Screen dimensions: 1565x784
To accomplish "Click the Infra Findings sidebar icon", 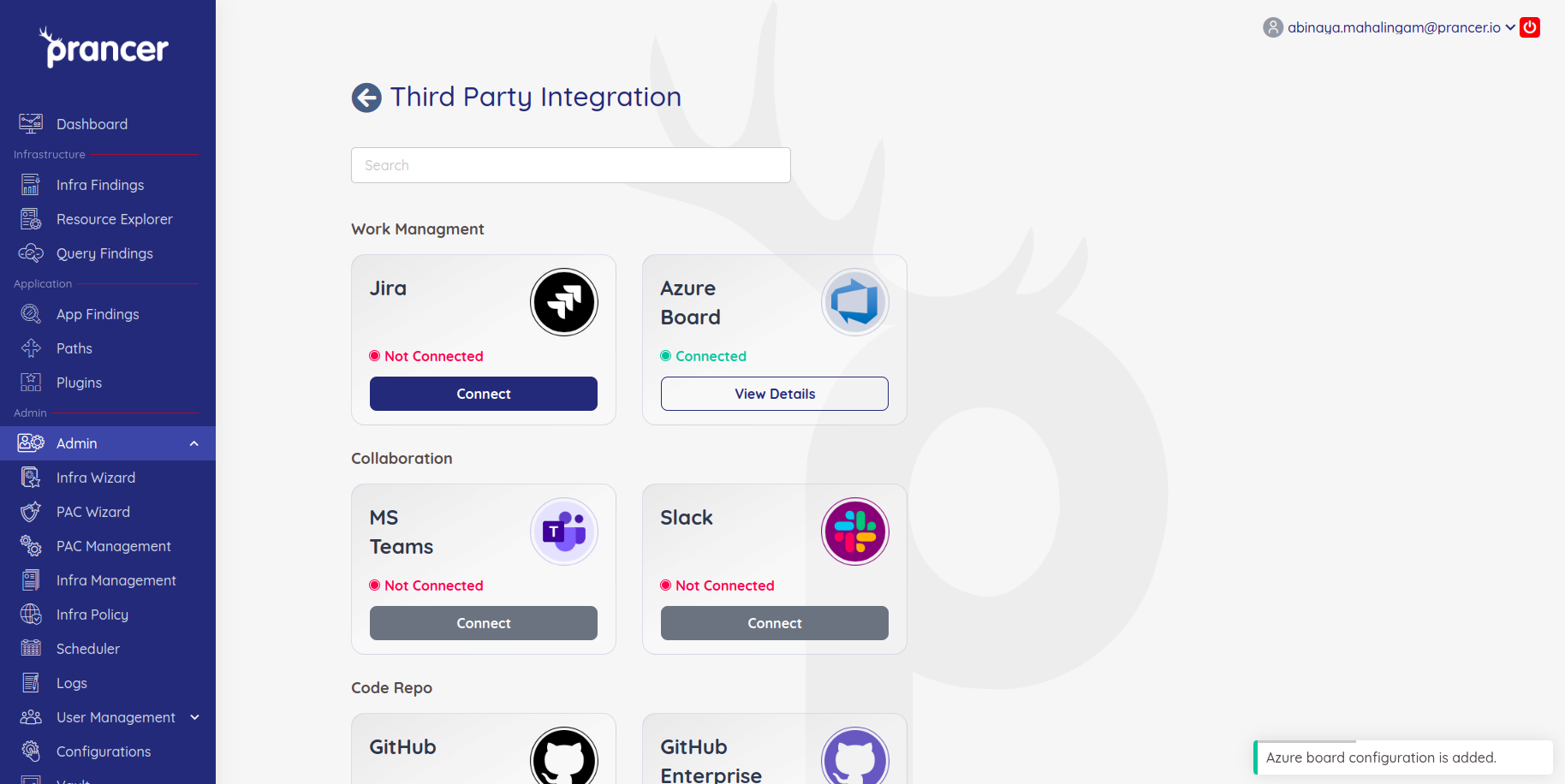I will [31, 185].
